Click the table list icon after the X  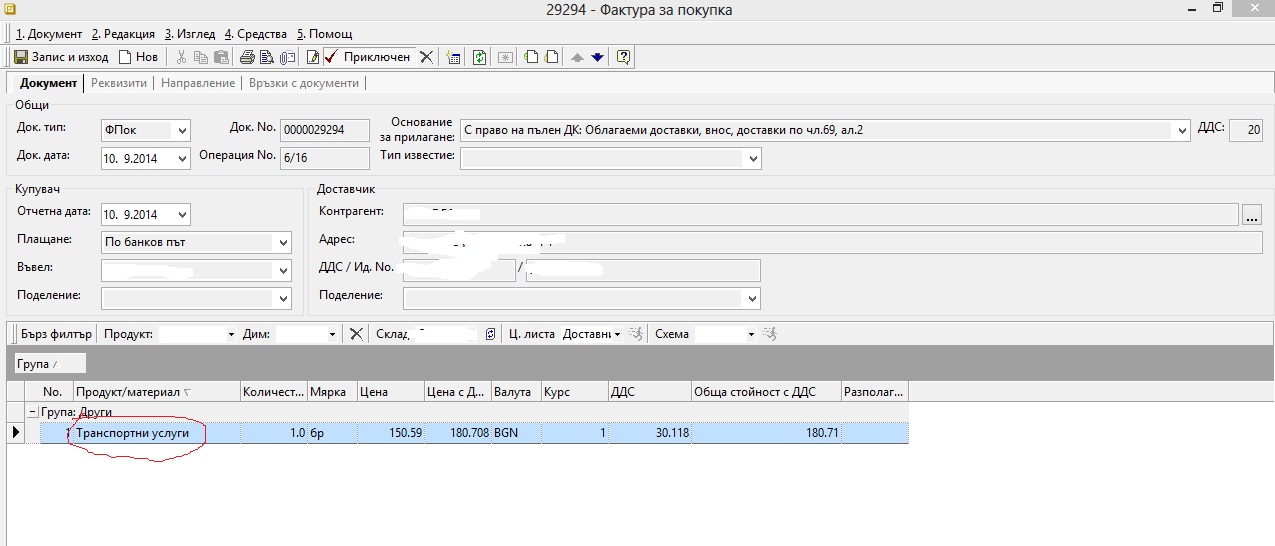tap(453, 57)
